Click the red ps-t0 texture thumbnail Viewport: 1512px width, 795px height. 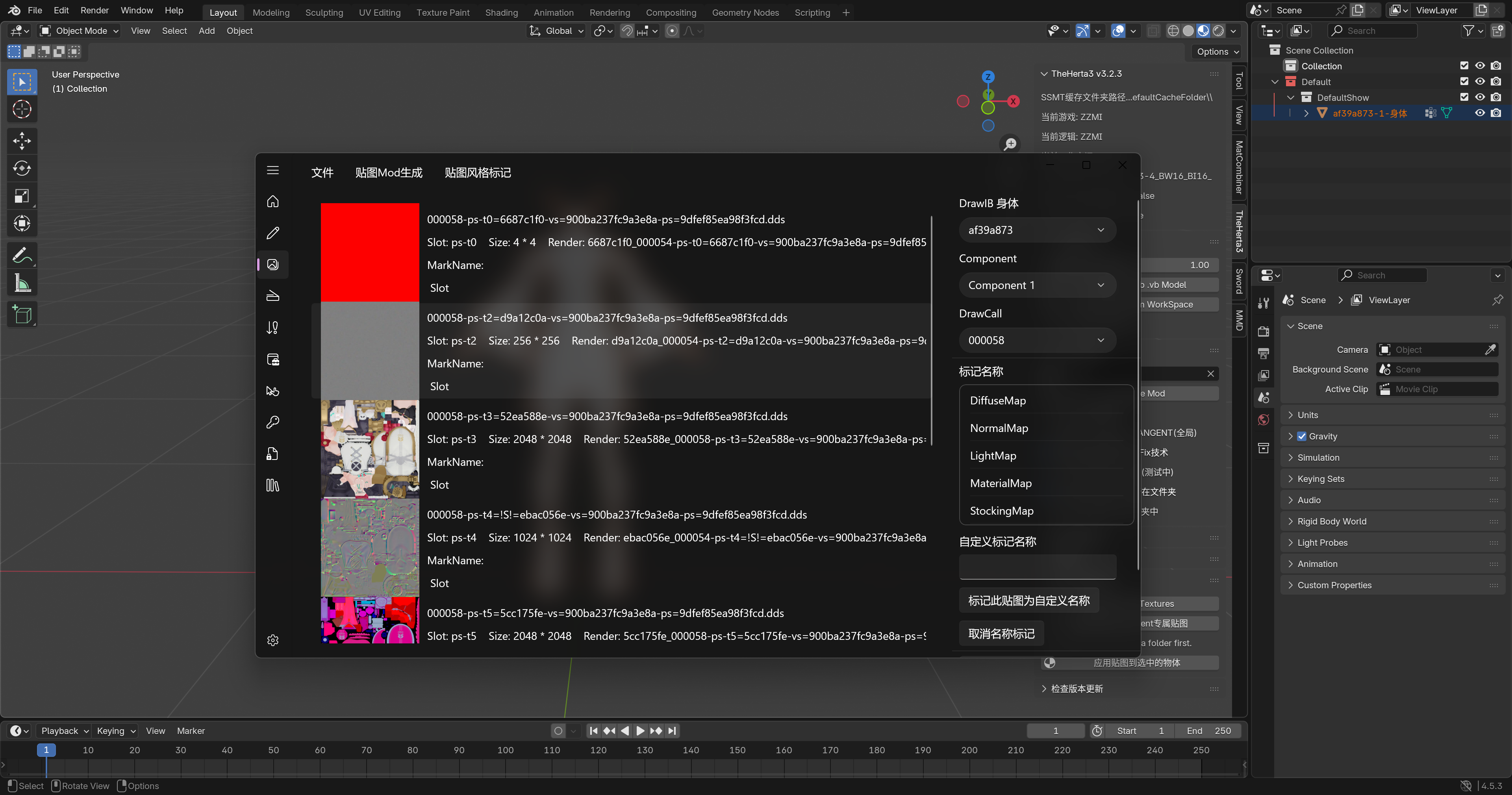(370, 252)
